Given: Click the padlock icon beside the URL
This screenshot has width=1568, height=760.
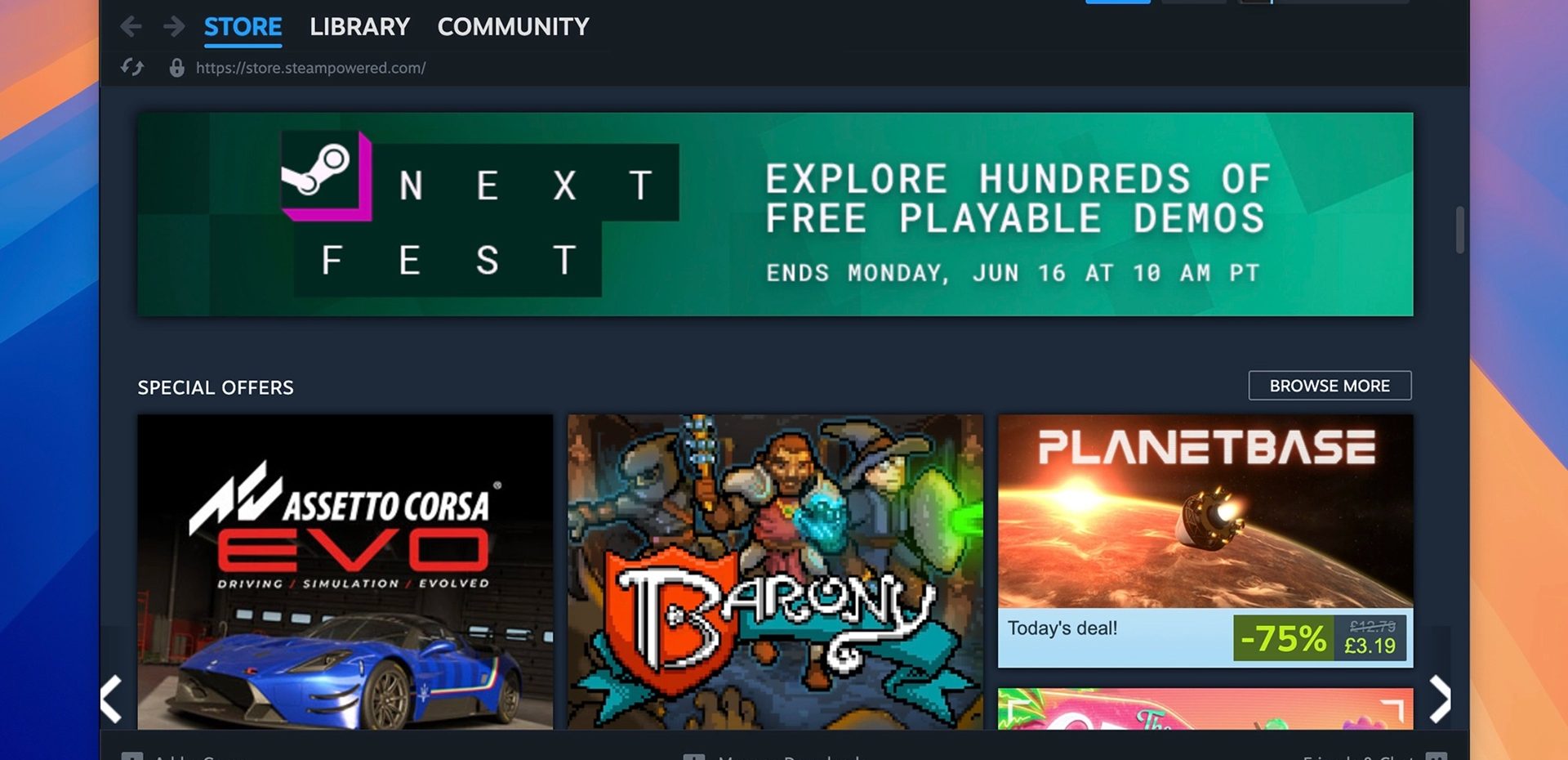Looking at the screenshot, I should click(x=176, y=67).
